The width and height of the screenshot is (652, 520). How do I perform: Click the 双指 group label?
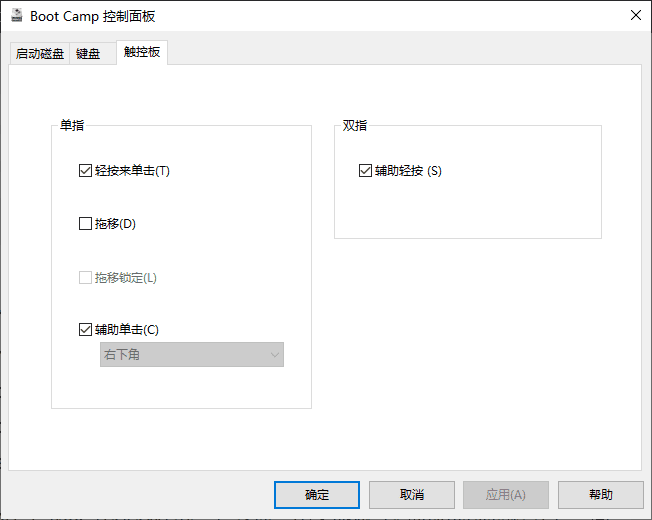(x=355, y=126)
